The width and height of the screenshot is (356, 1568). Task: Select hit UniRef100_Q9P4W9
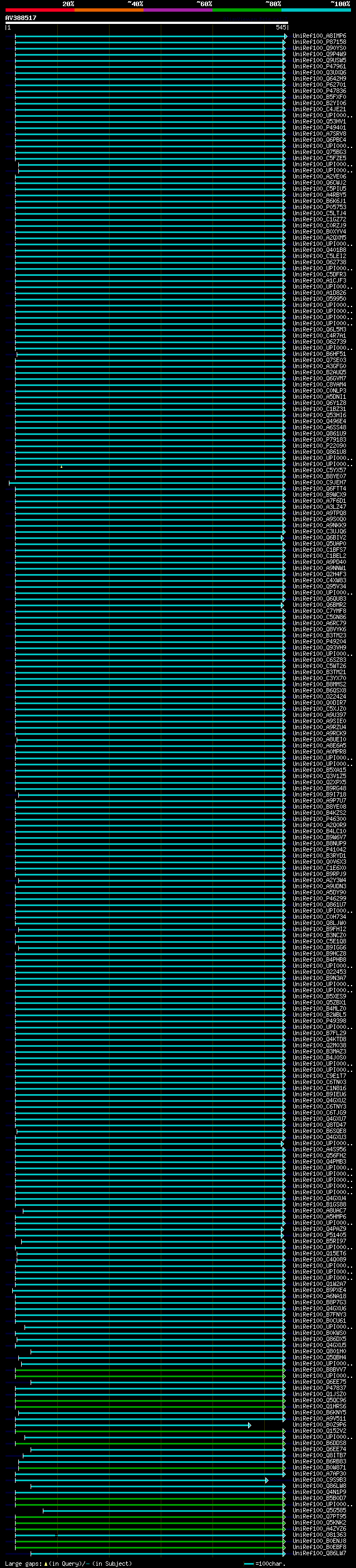click(319, 54)
